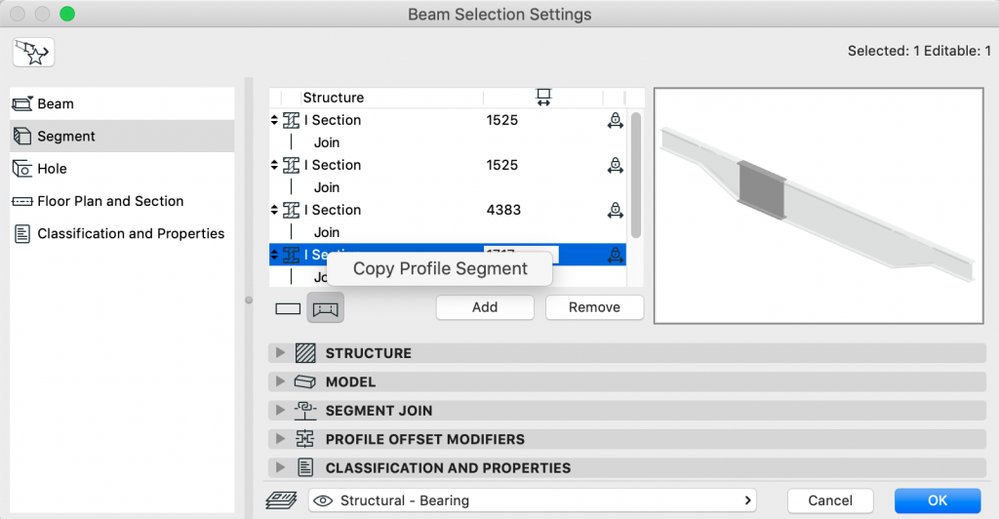Open the Structural - Bearing layer dropdown
Screen dimensions: 999x519
[532, 500]
